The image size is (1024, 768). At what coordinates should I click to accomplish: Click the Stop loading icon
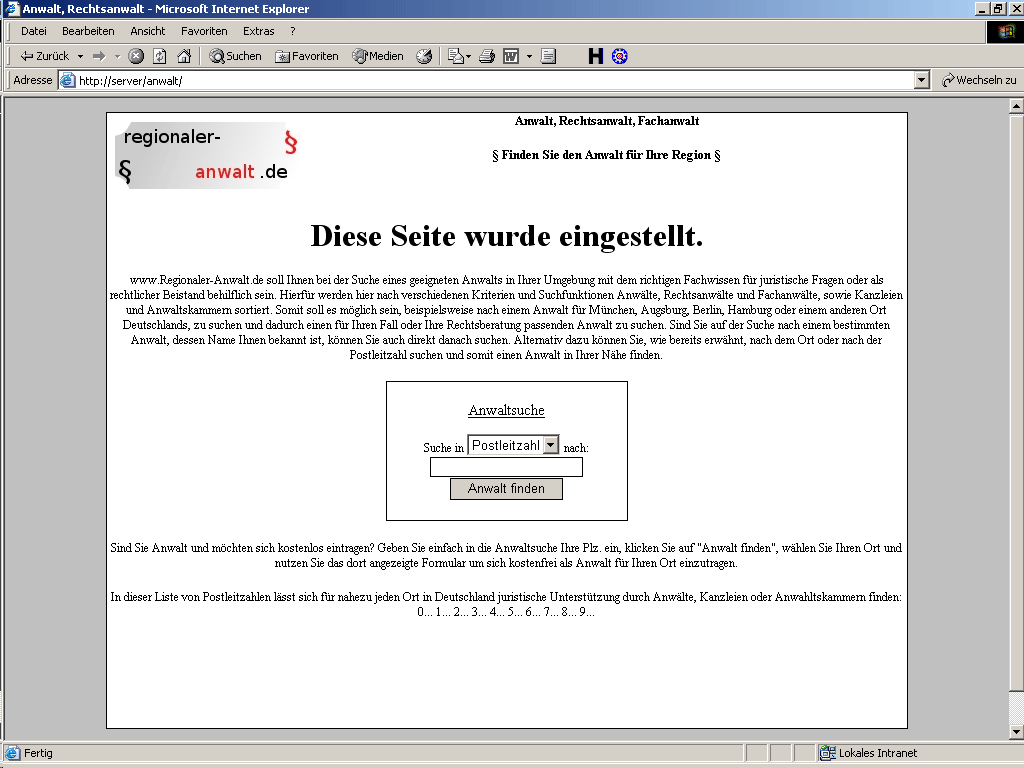point(136,56)
